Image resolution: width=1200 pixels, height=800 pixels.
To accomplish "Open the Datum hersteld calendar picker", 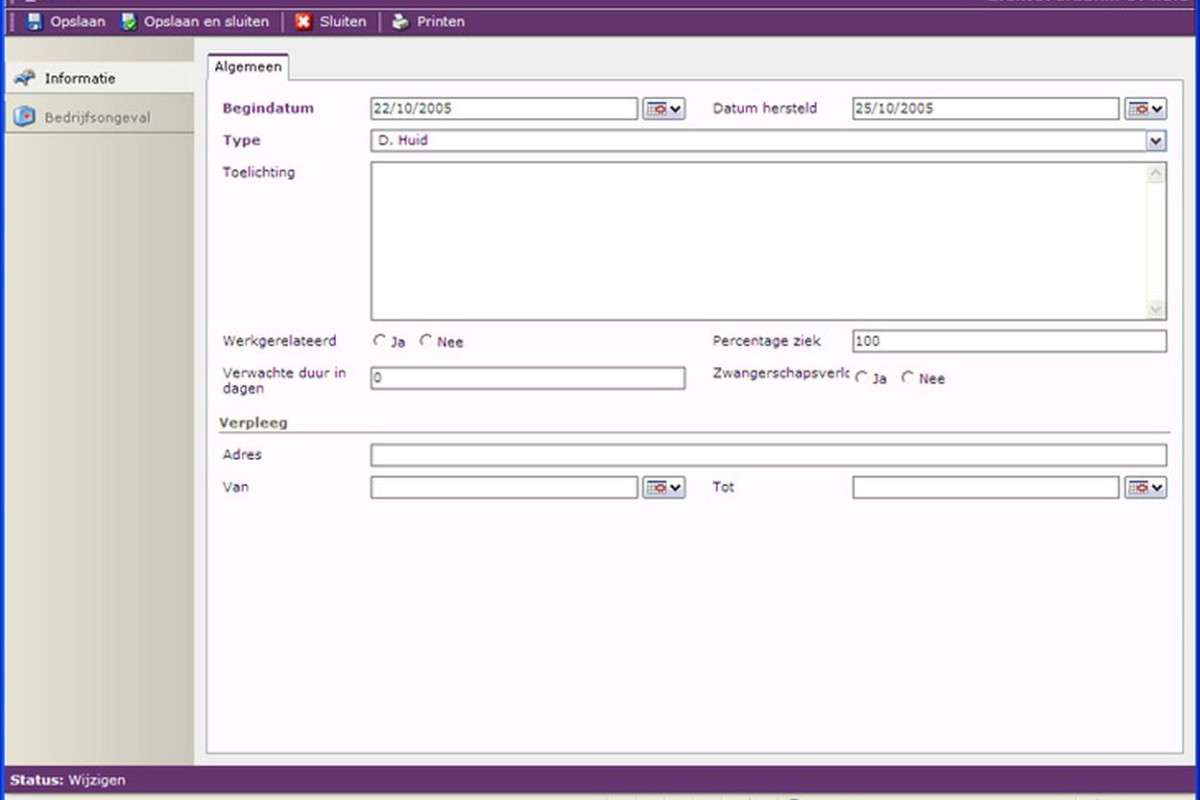I will tap(1146, 109).
